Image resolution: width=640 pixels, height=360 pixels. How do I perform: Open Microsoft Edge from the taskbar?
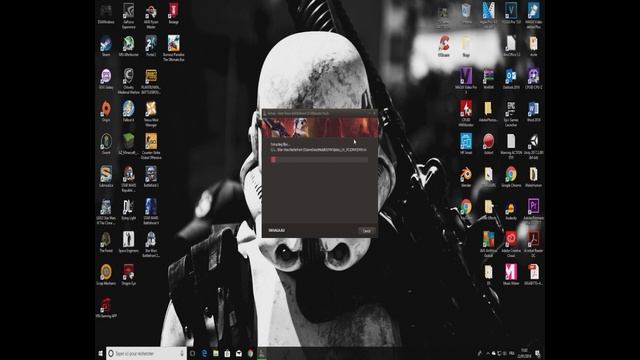(x=204, y=353)
